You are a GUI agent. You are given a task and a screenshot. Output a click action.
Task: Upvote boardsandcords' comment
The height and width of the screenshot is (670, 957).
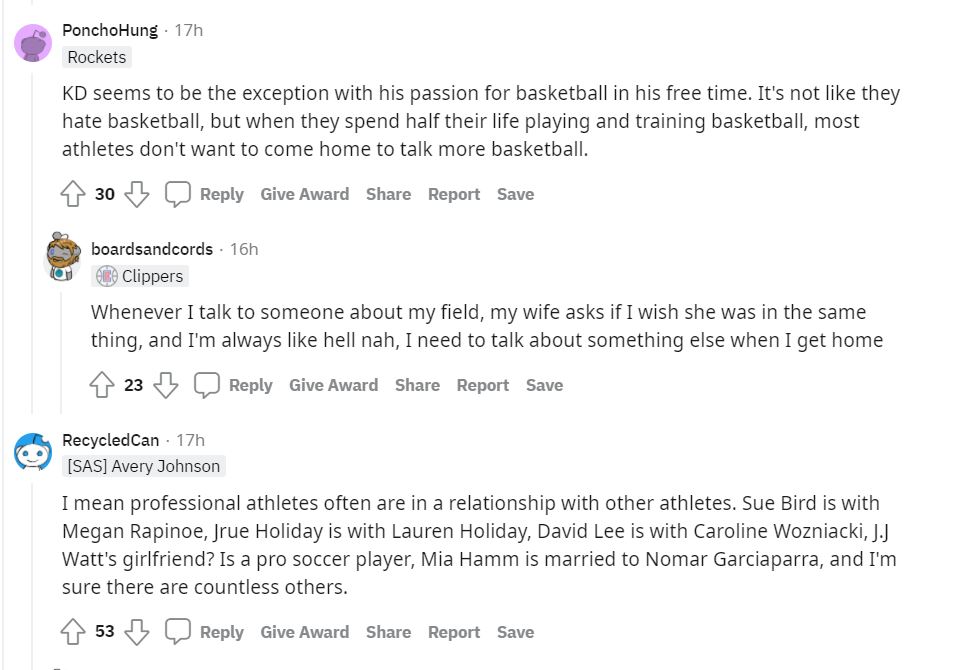click(x=102, y=385)
